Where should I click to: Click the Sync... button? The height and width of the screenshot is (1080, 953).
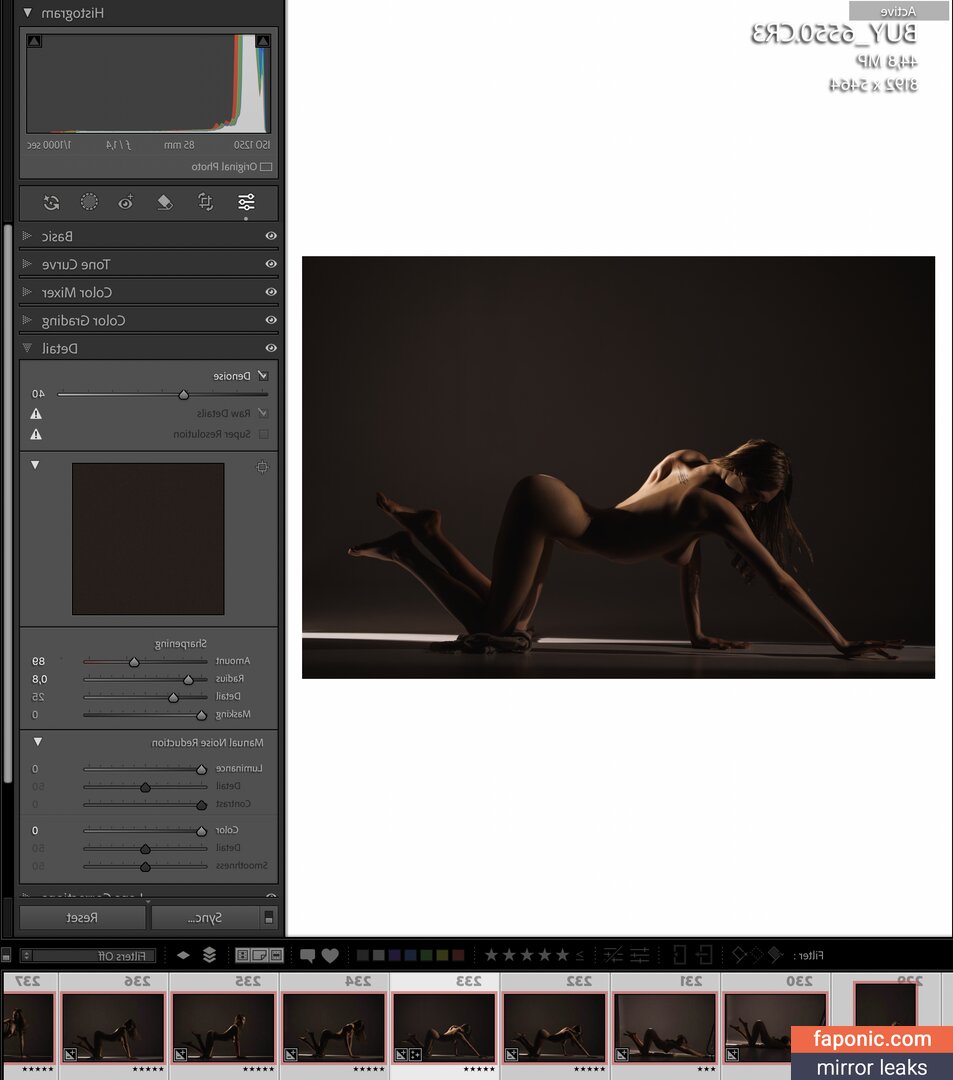point(205,917)
